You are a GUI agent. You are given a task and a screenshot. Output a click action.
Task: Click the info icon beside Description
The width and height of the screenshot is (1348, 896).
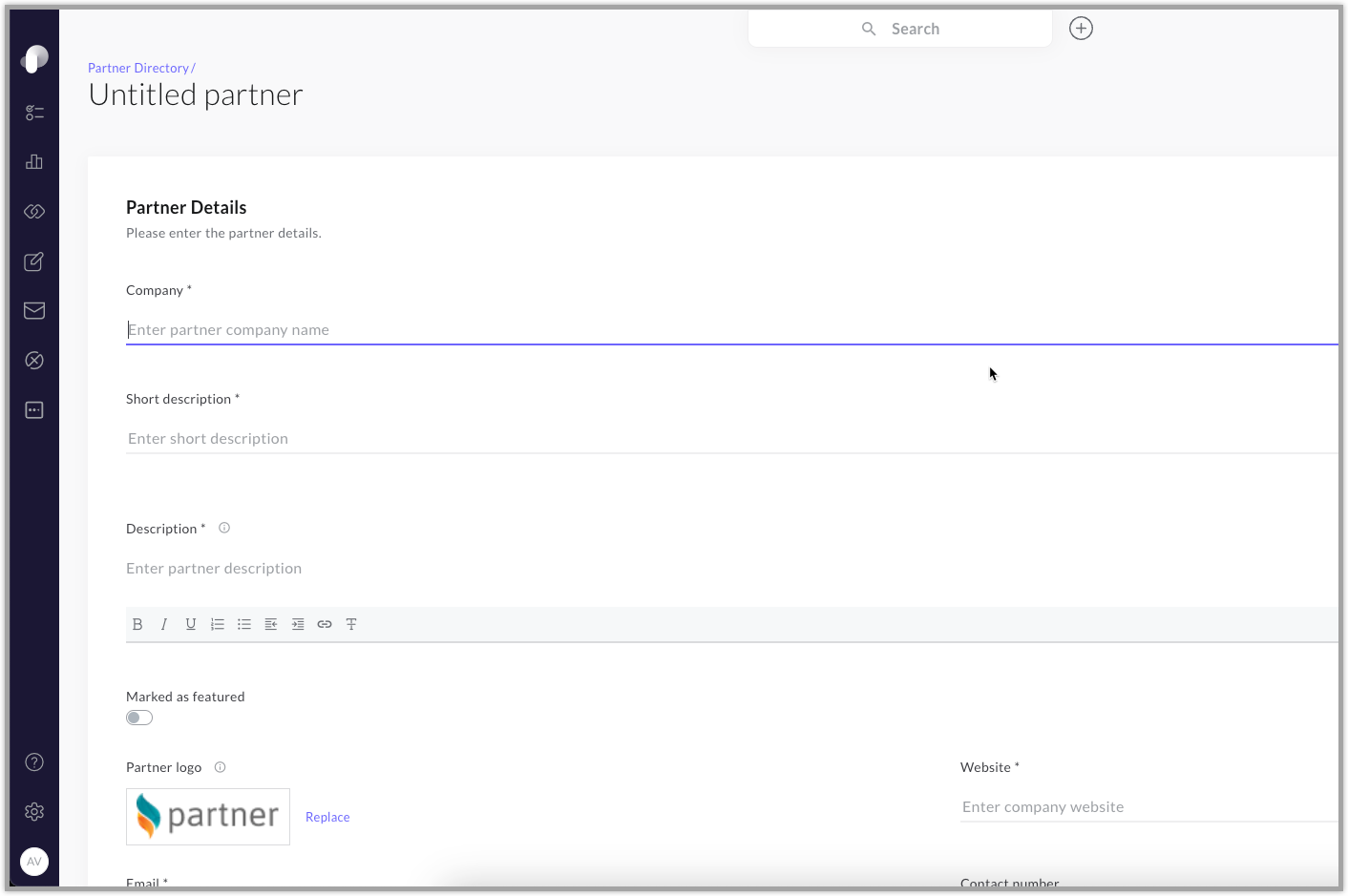point(223,527)
